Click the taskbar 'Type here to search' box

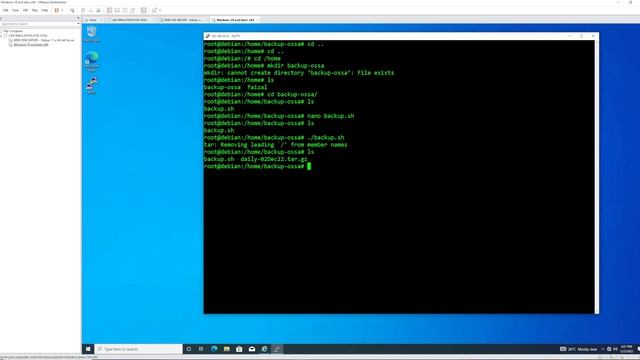click(139, 349)
